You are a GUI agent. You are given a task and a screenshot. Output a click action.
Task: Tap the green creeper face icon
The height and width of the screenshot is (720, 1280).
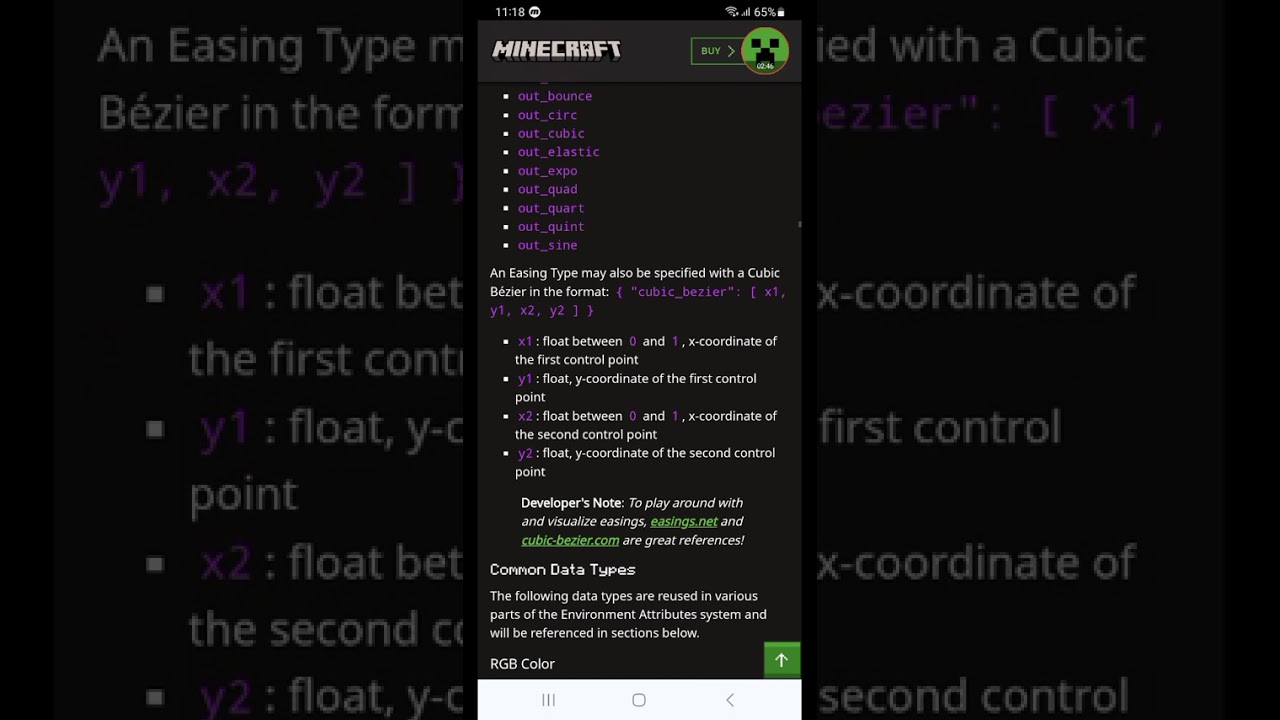tap(765, 49)
